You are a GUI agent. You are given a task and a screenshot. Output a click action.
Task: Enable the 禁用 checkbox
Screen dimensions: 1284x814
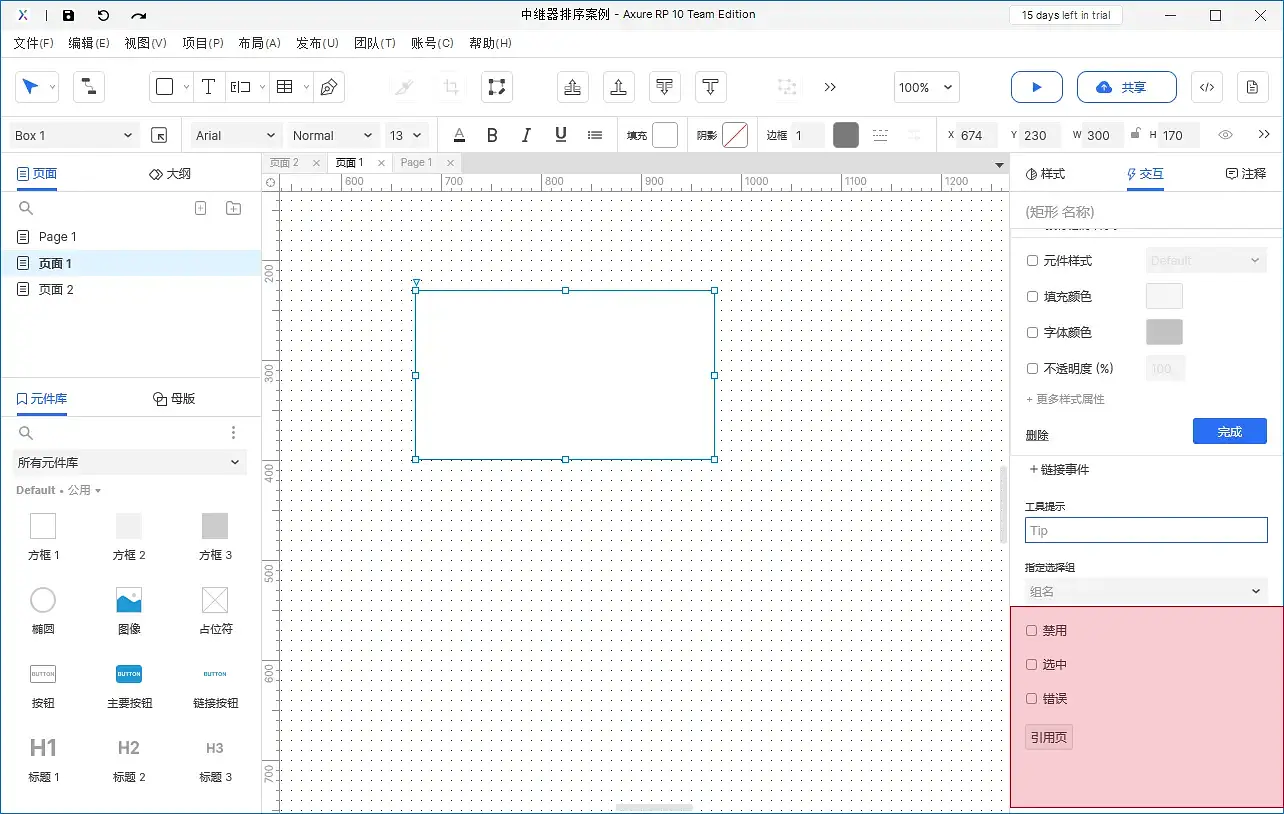1032,631
